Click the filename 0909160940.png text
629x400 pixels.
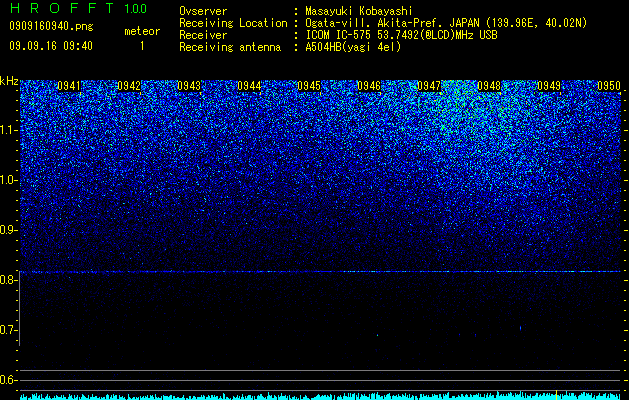coord(51,27)
